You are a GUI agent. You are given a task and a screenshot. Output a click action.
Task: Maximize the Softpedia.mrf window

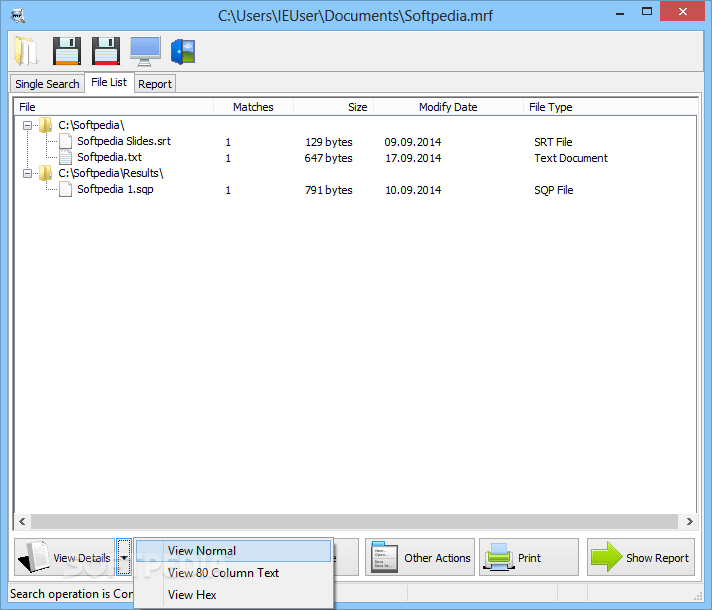[x=647, y=12]
